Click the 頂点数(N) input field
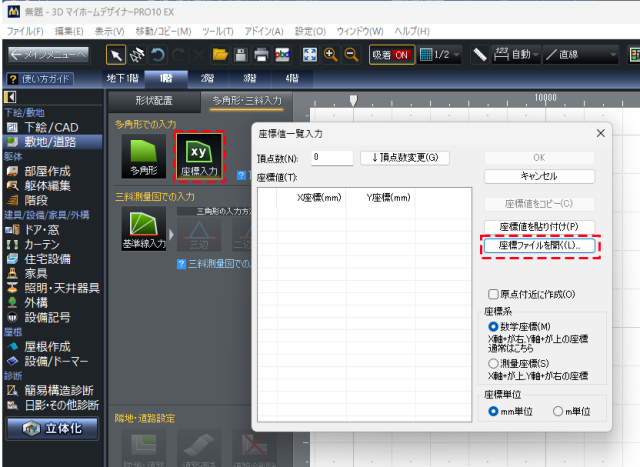This screenshot has width=640, height=467. pyautogui.click(x=332, y=158)
